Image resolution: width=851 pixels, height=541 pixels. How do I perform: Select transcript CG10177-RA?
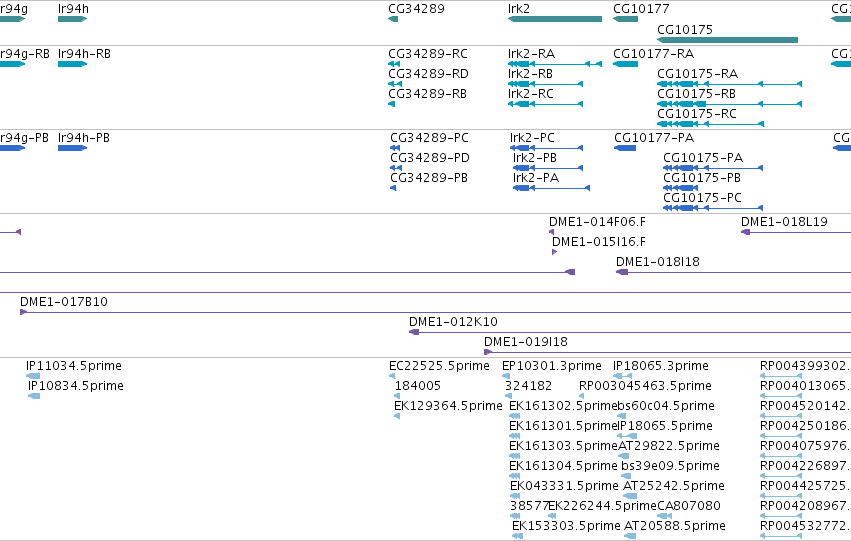(x=653, y=54)
